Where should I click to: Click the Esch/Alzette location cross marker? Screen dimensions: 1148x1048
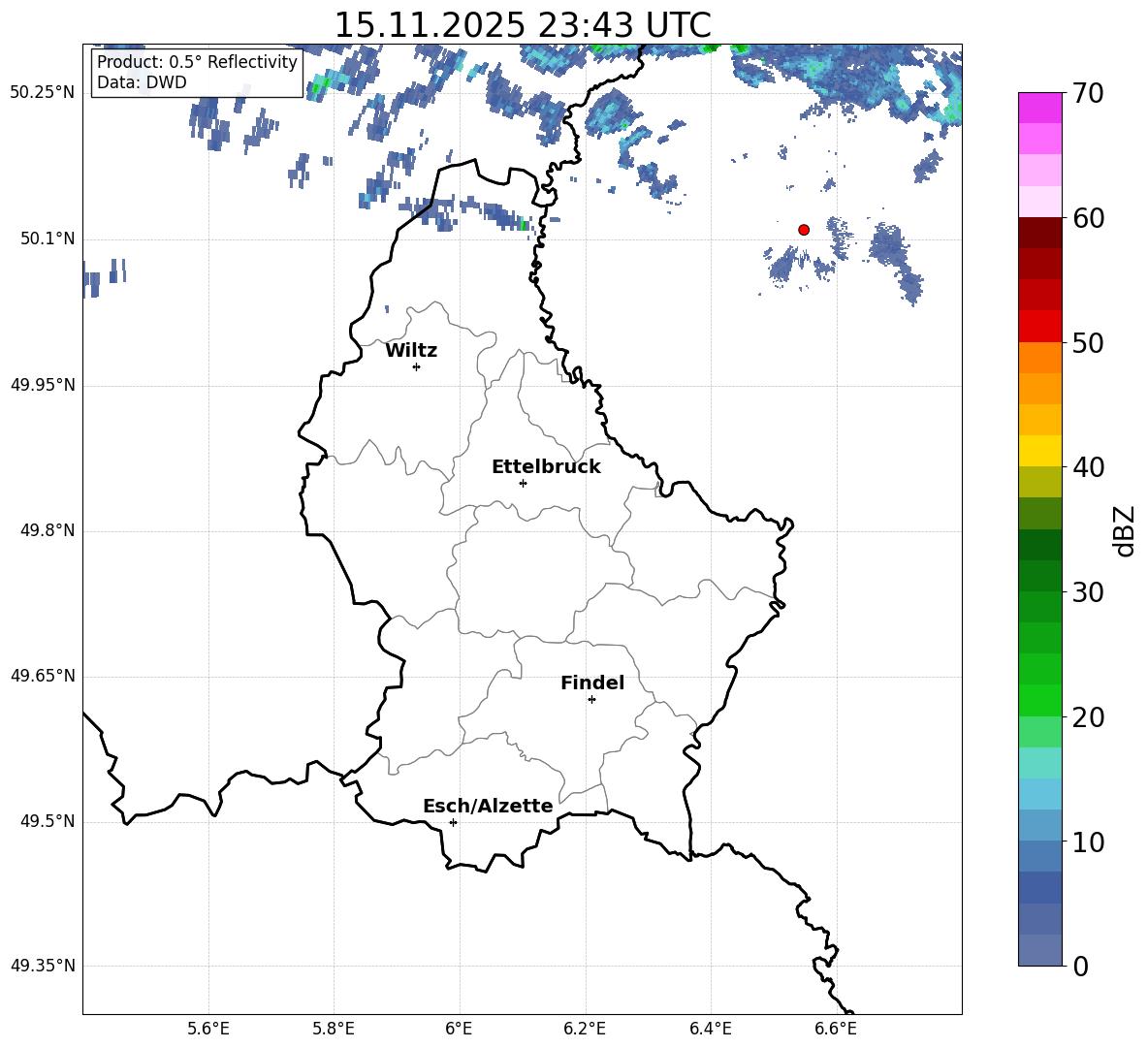click(453, 822)
